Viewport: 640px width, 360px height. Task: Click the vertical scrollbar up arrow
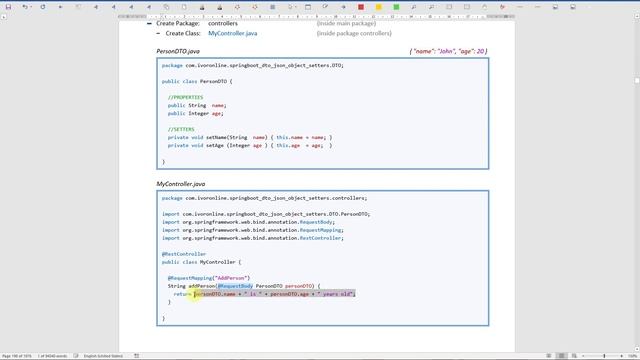(637, 16)
